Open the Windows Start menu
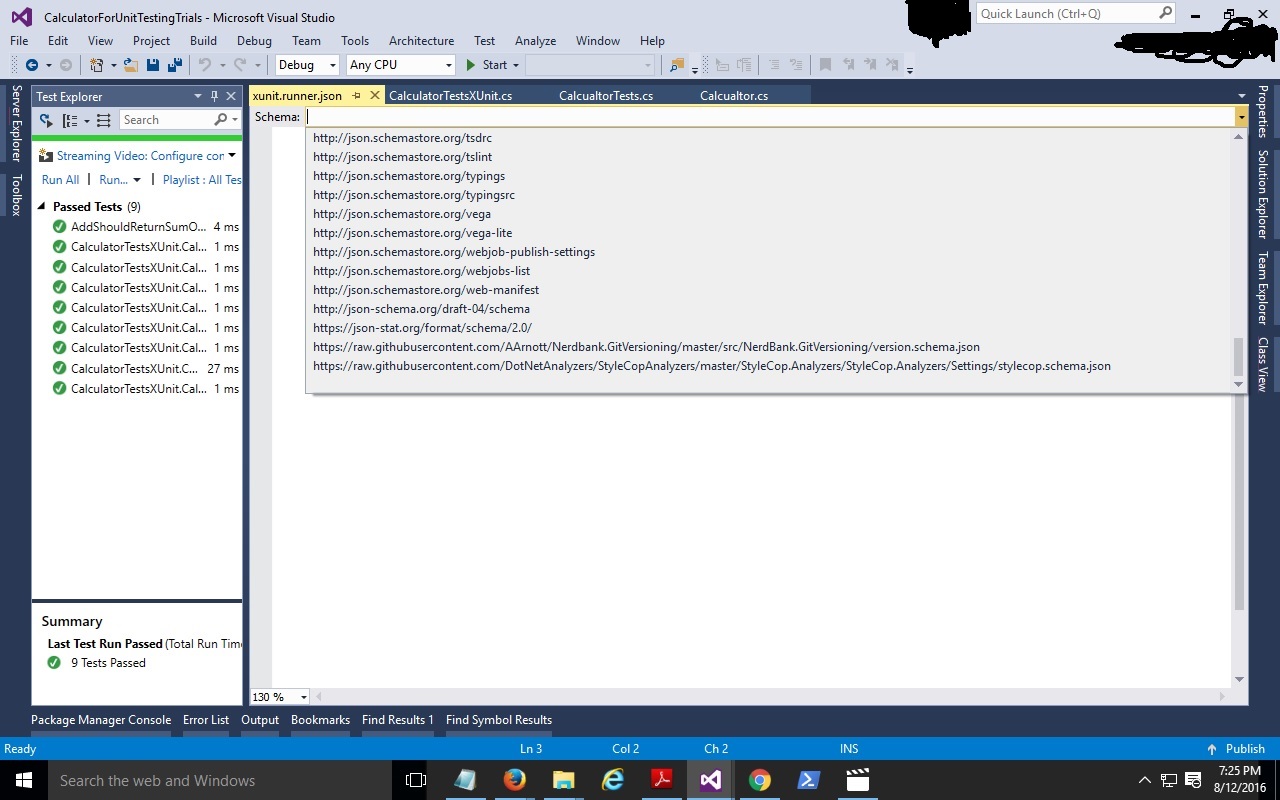1280x800 pixels. pos(23,780)
